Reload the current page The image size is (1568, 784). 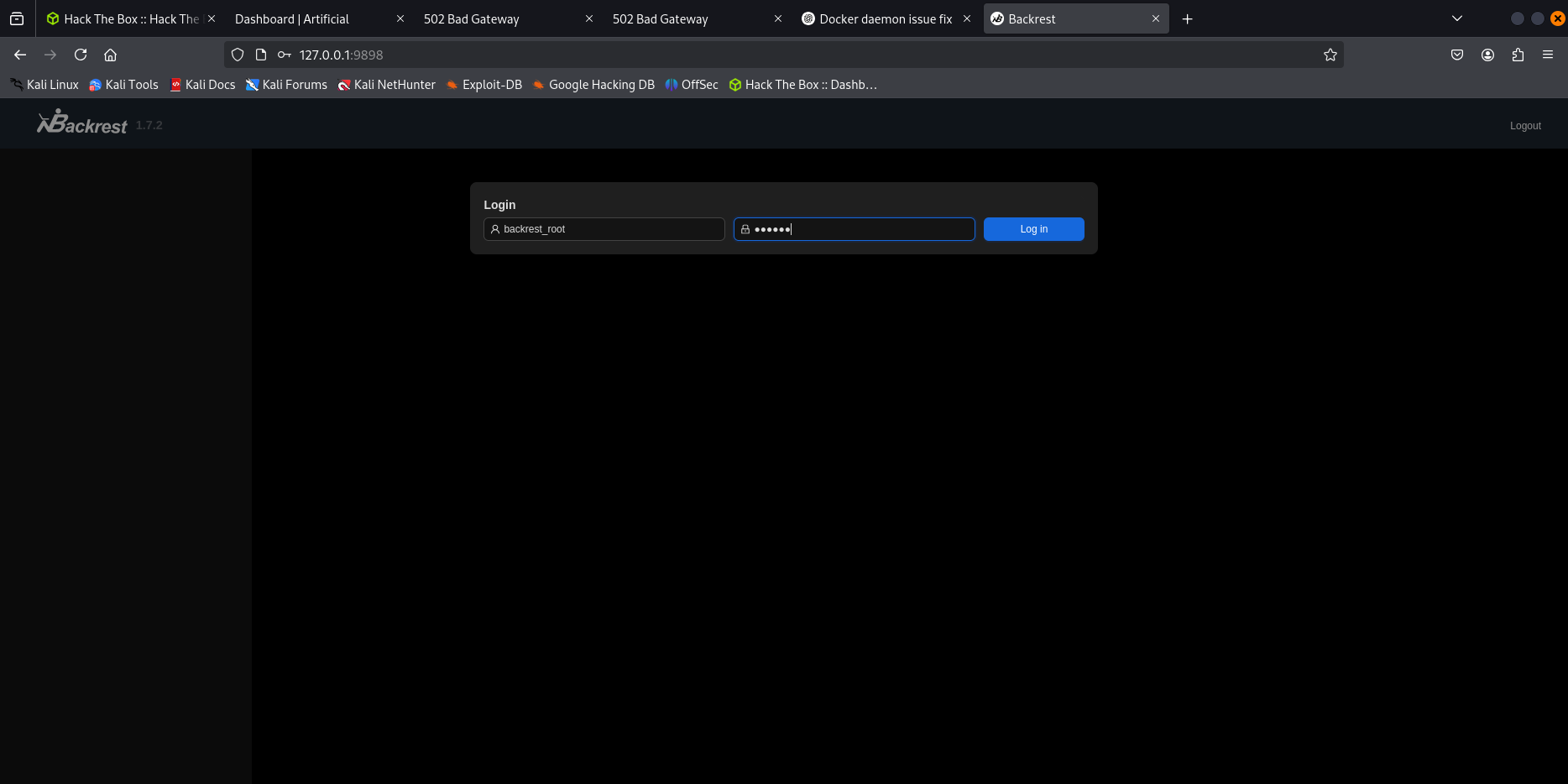pos(81,55)
